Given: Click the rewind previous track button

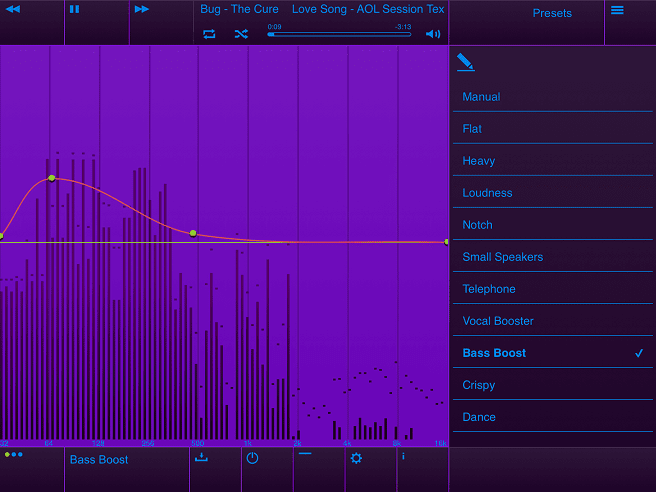Looking at the screenshot, I should tap(14, 10).
